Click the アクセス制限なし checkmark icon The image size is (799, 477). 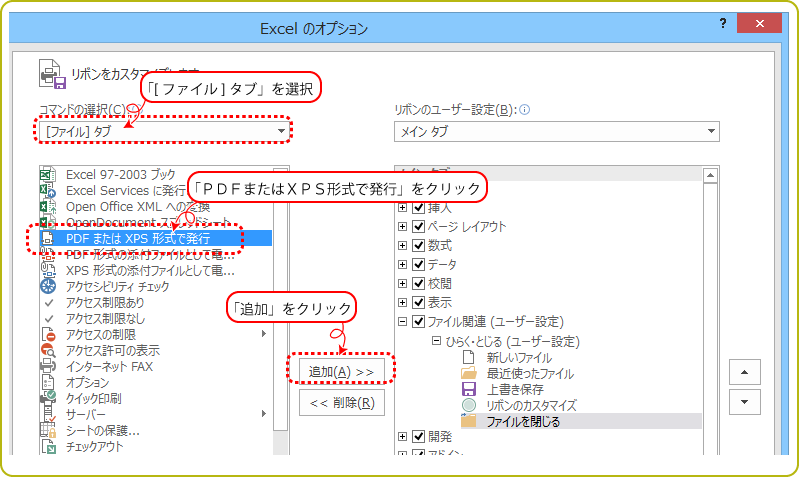pyautogui.click(x=49, y=319)
